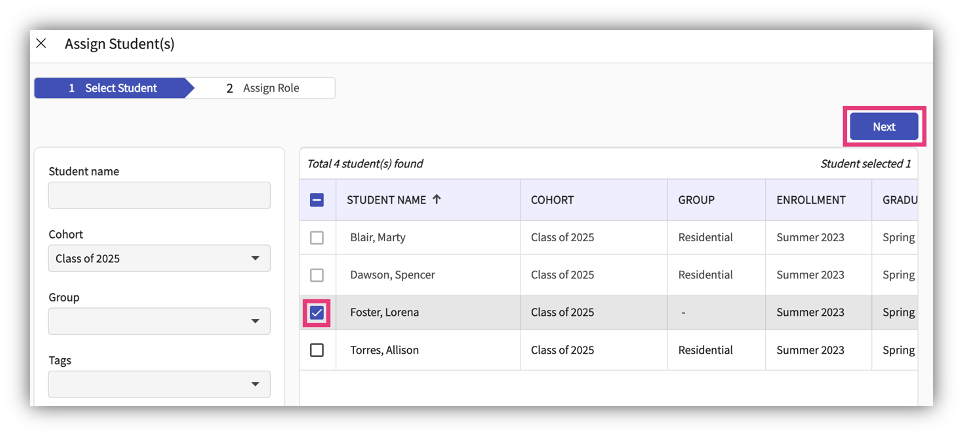Click the name Torres, Allison in the table
The width and height of the screenshot is (964, 436).
coord(384,350)
